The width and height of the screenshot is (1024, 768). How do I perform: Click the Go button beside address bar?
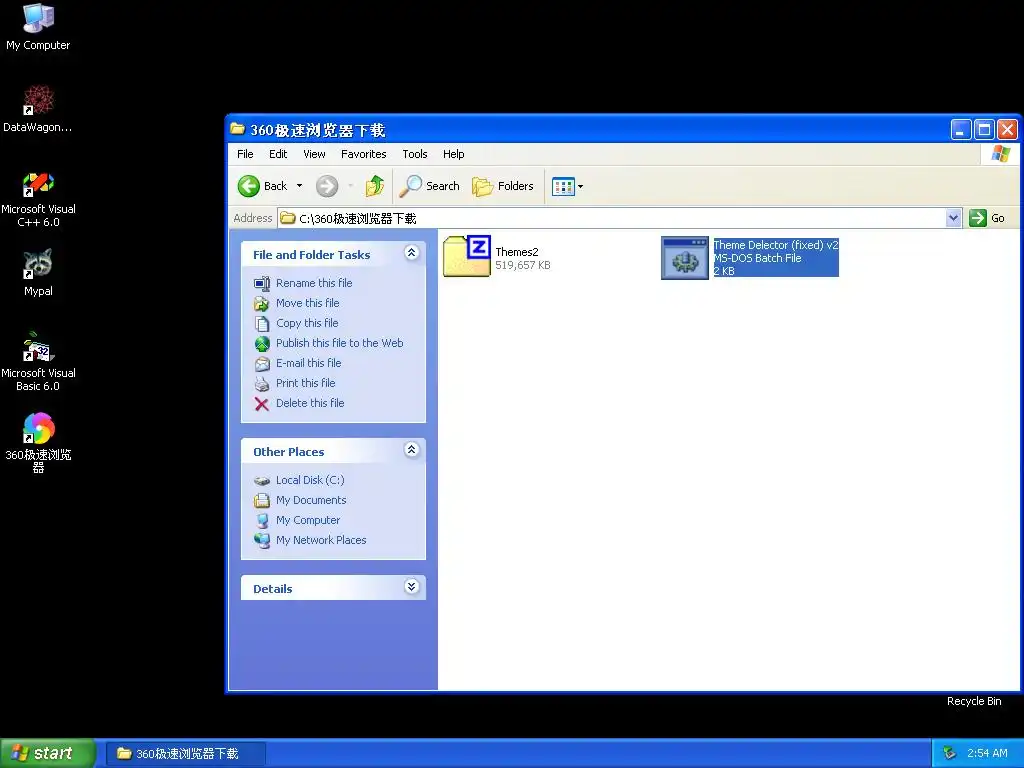click(x=987, y=218)
